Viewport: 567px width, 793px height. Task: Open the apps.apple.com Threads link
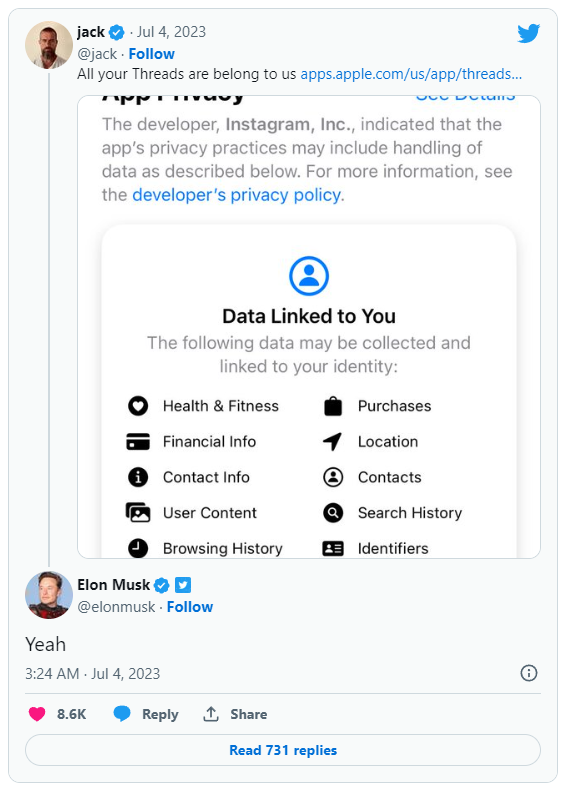[x=411, y=74]
